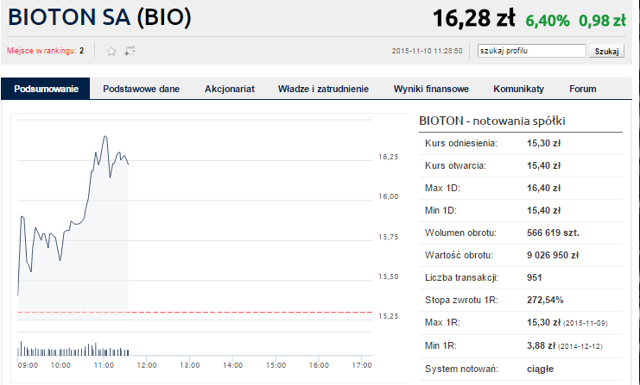Click Min 1D value 15,40 zł
Screen dimensions: 640x385
click(544, 211)
